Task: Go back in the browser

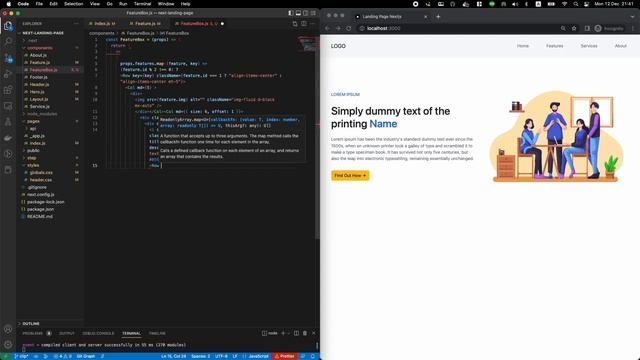Action: click(327, 28)
